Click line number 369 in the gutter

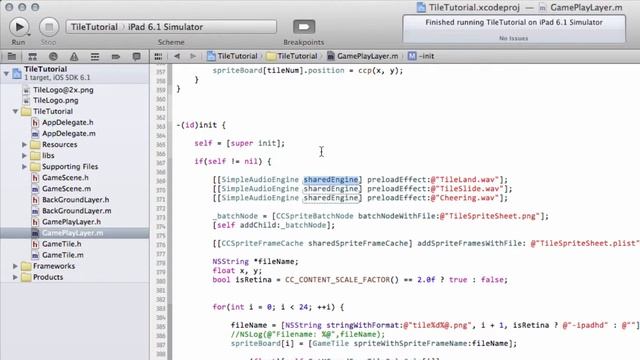(x=160, y=180)
